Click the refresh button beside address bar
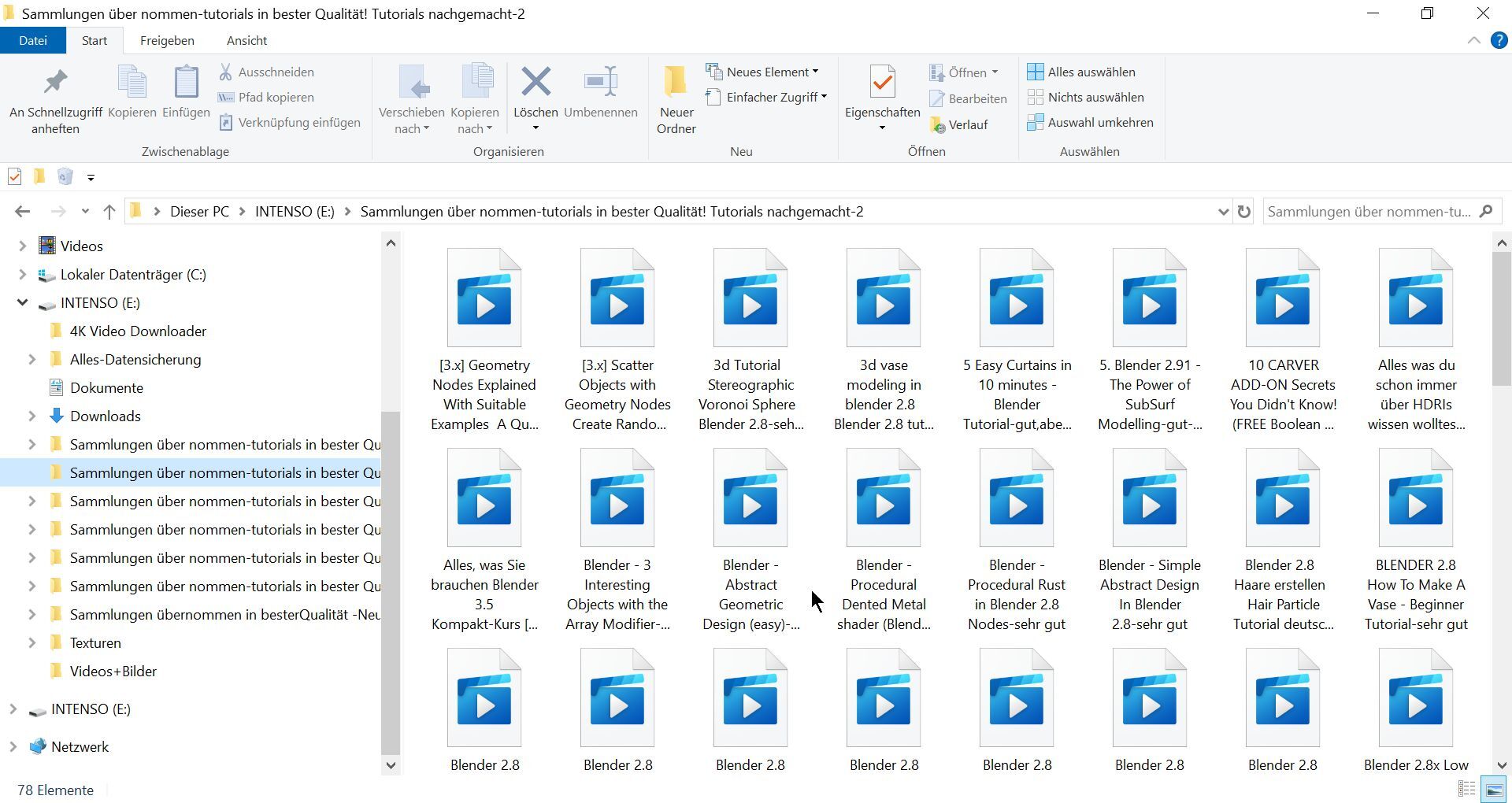The image size is (1512, 803). tap(1243, 212)
